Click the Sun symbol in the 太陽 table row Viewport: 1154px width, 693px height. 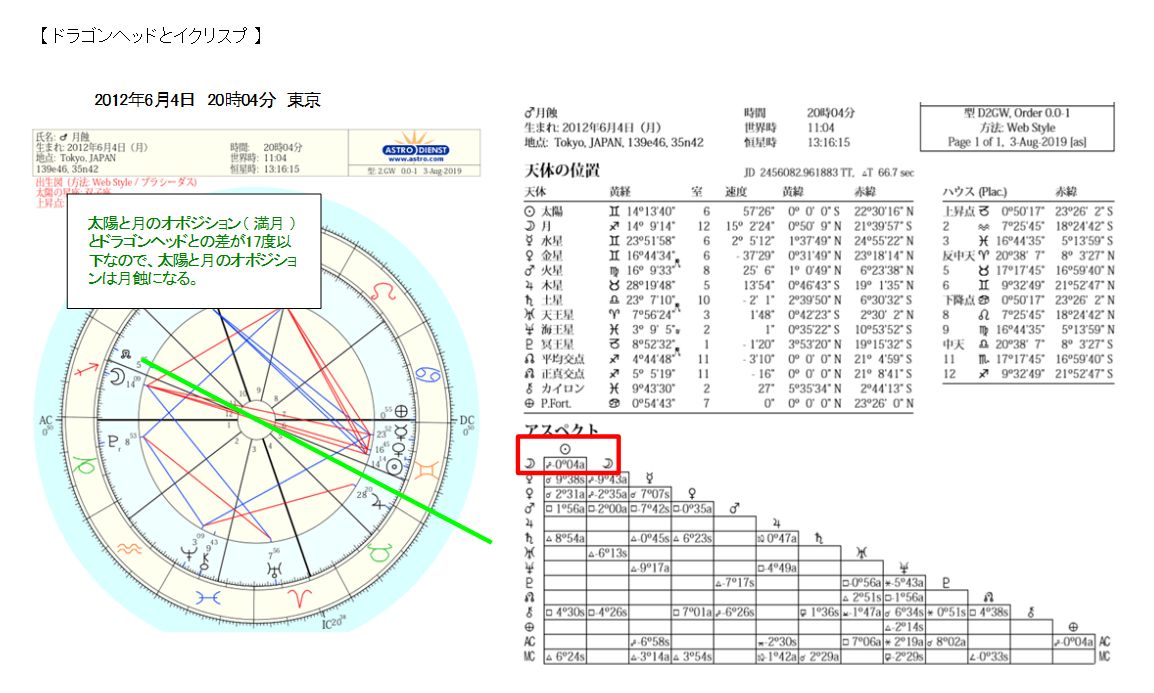pos(528,211)
